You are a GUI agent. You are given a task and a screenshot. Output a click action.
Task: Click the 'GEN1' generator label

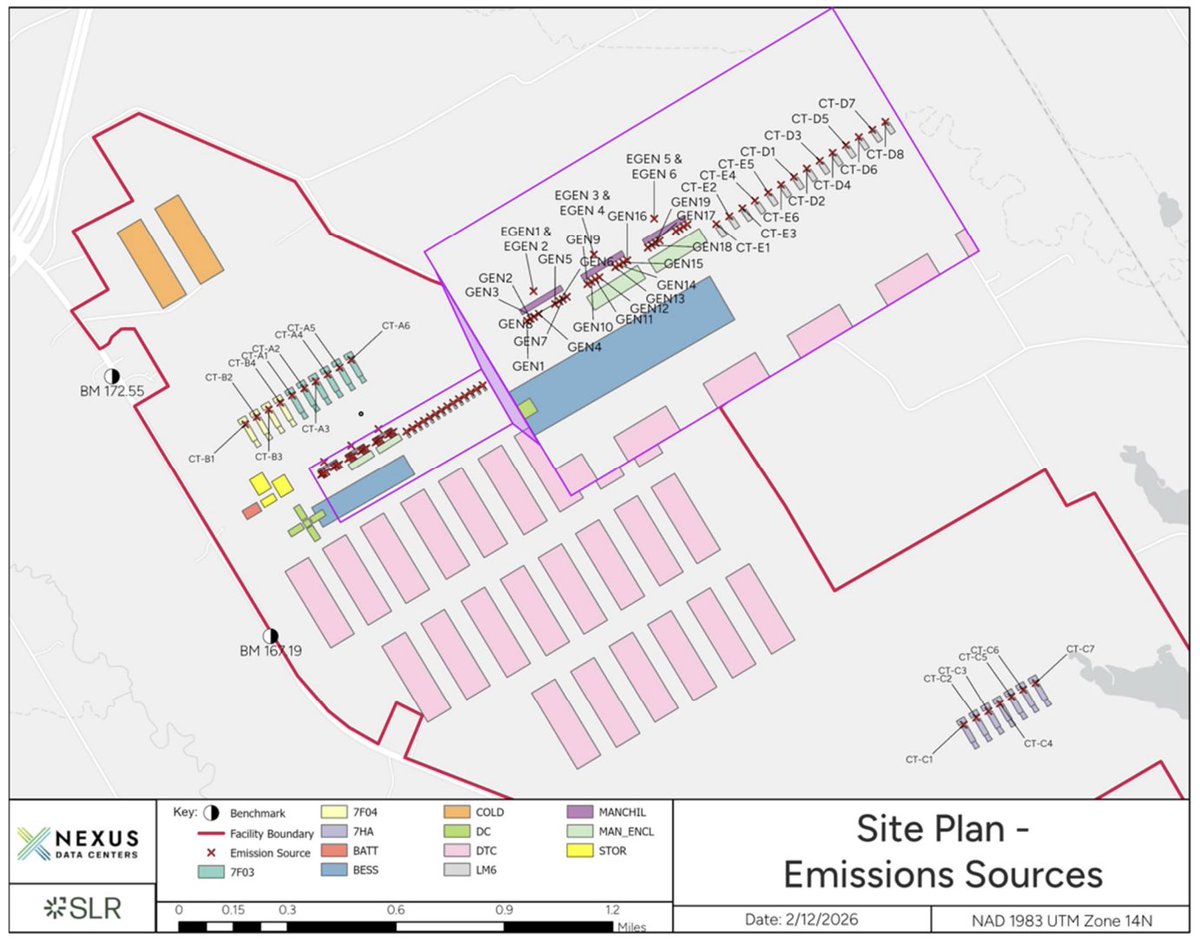click(x=528, y=367)
